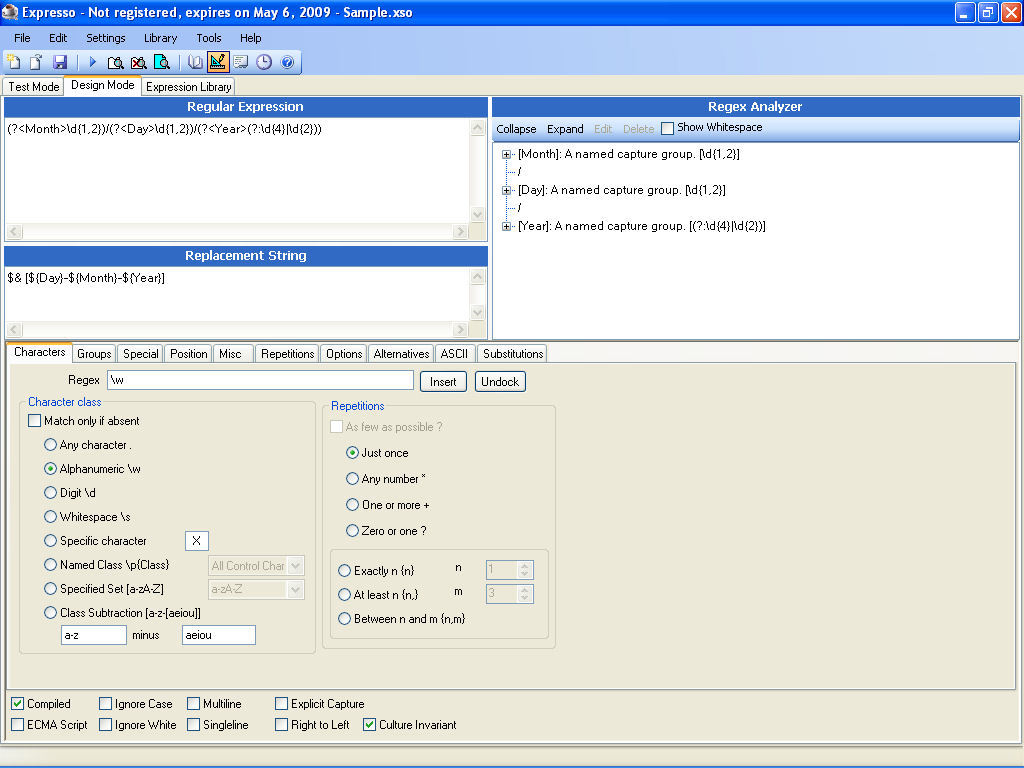Image resolution: width=1024 pixels, height=768 pixels.
Task: Enable the Show Whitespace checkbox
Action: (668, 128)
